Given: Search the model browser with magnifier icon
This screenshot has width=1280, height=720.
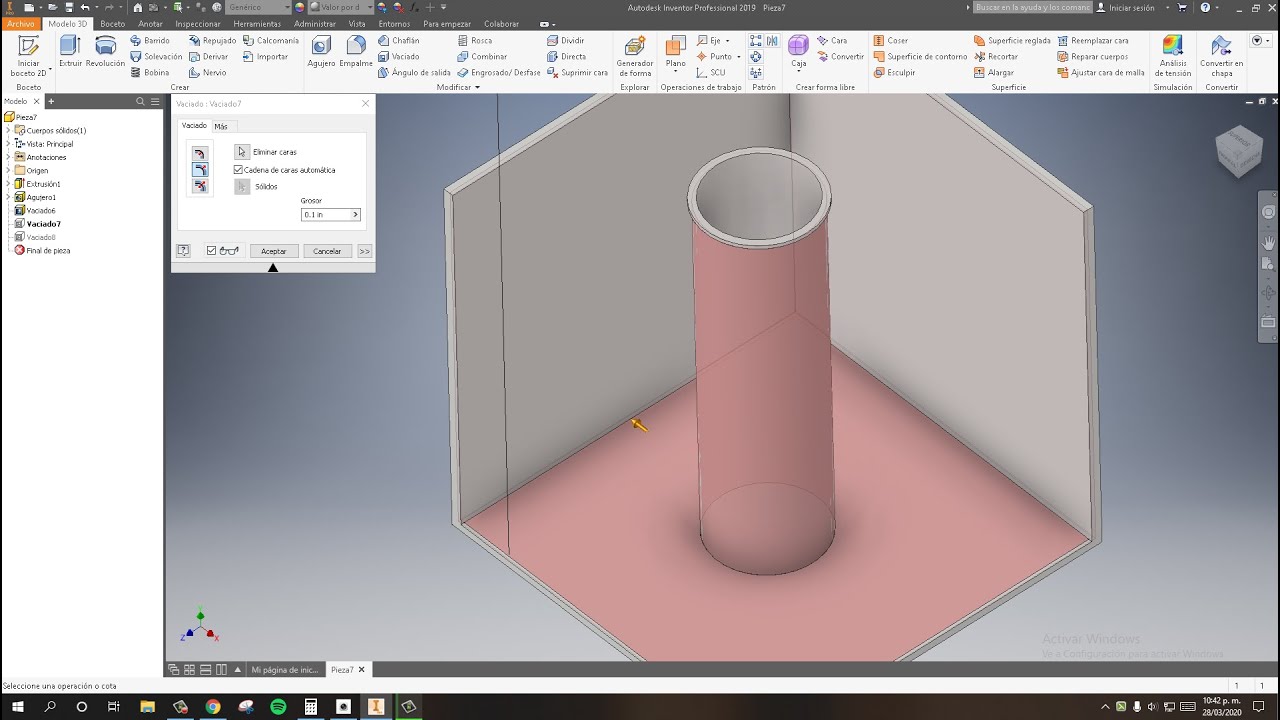Looking at the screenshot, I should [141, 102].
